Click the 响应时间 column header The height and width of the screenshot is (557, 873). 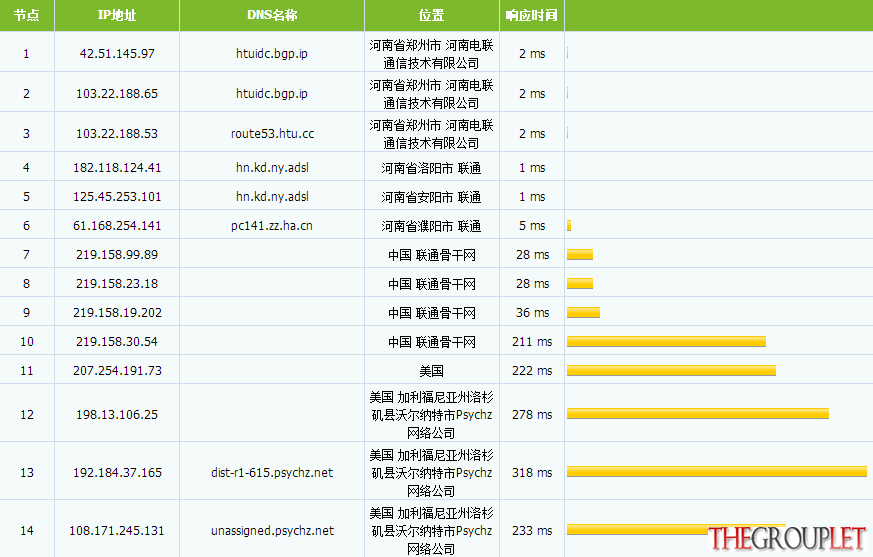pos(532,15)
